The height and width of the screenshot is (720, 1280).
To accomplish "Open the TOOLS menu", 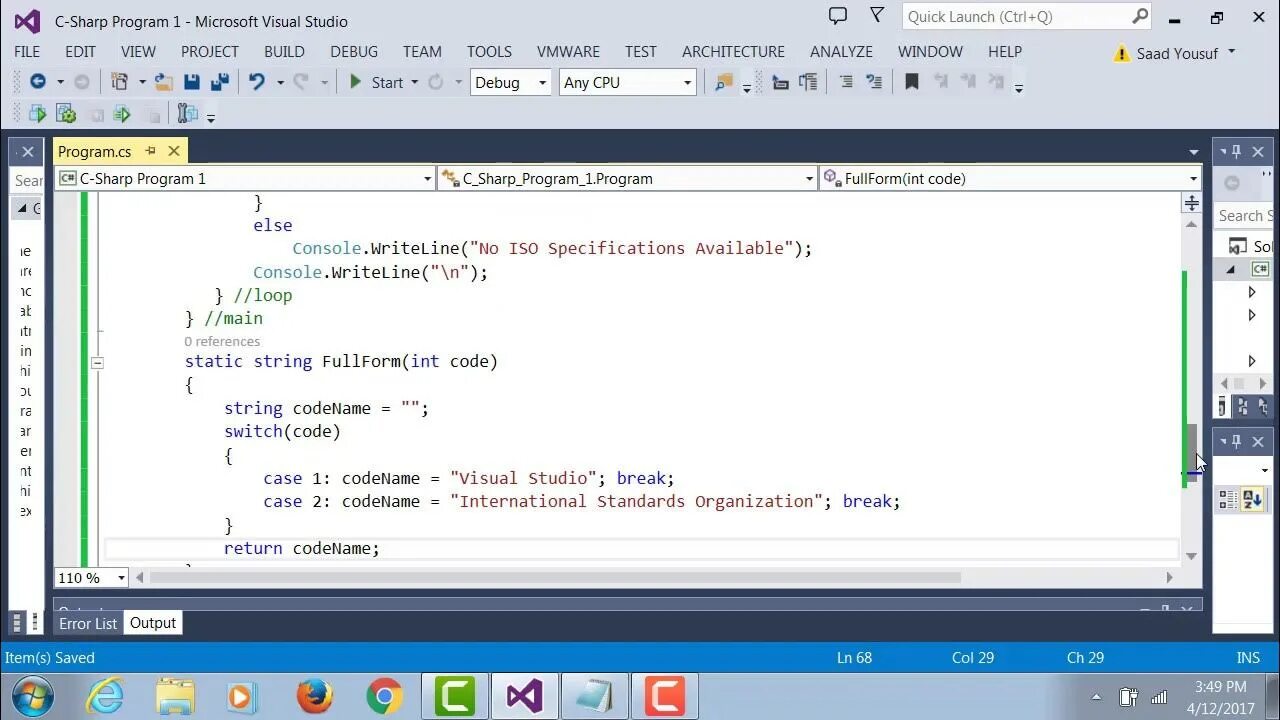I will [489, 51].
